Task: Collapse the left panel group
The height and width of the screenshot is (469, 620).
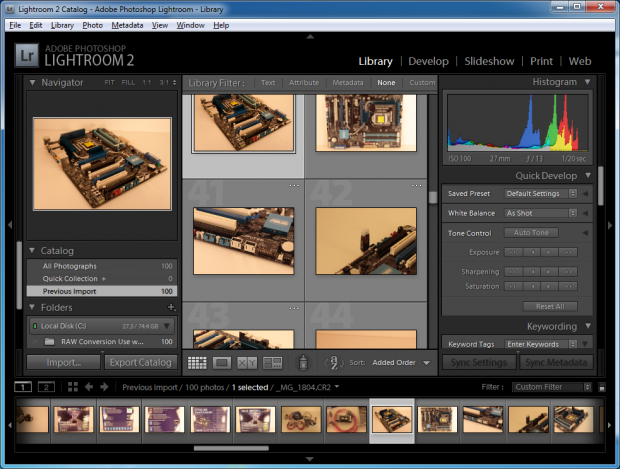Action: 10,225
